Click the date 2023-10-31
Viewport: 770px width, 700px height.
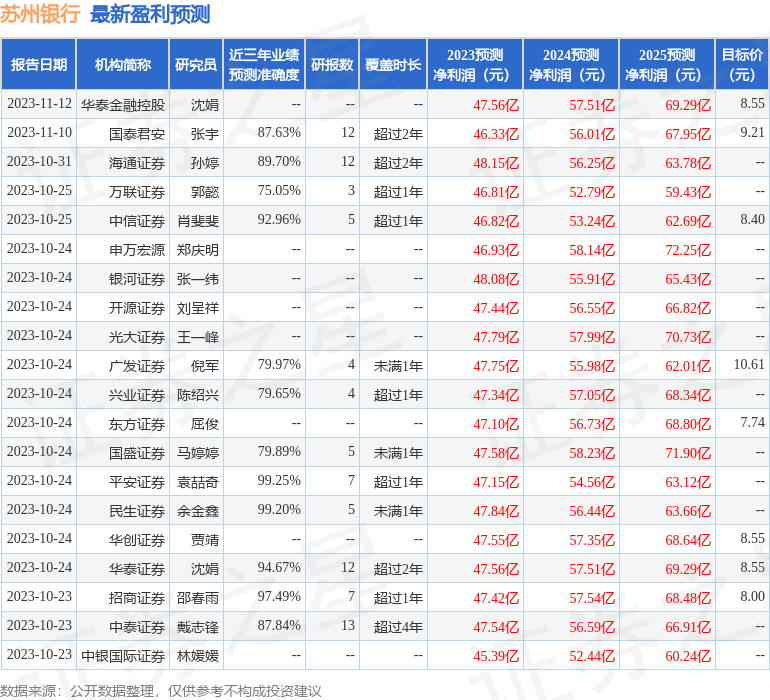tap(39, 162)
